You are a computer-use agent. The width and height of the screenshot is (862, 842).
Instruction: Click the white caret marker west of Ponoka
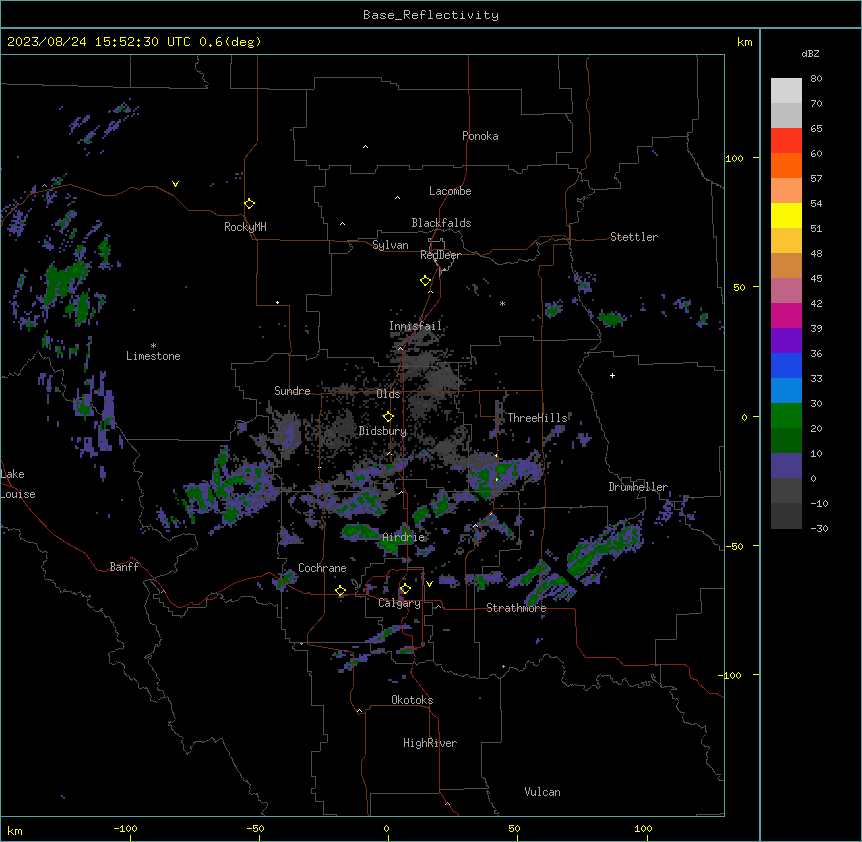(x=365, y=147)
